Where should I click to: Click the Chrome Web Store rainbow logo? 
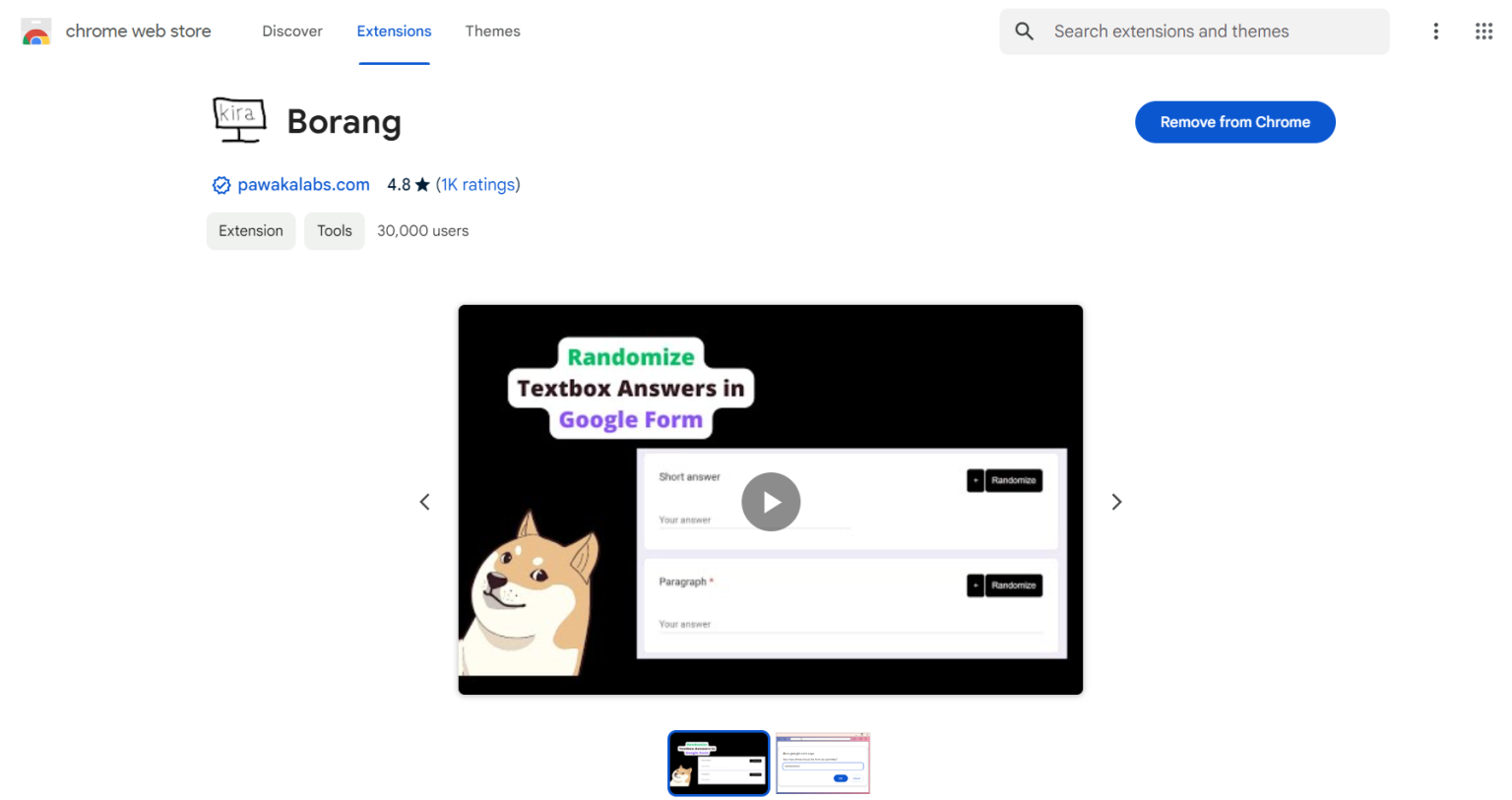pos(36,32)
